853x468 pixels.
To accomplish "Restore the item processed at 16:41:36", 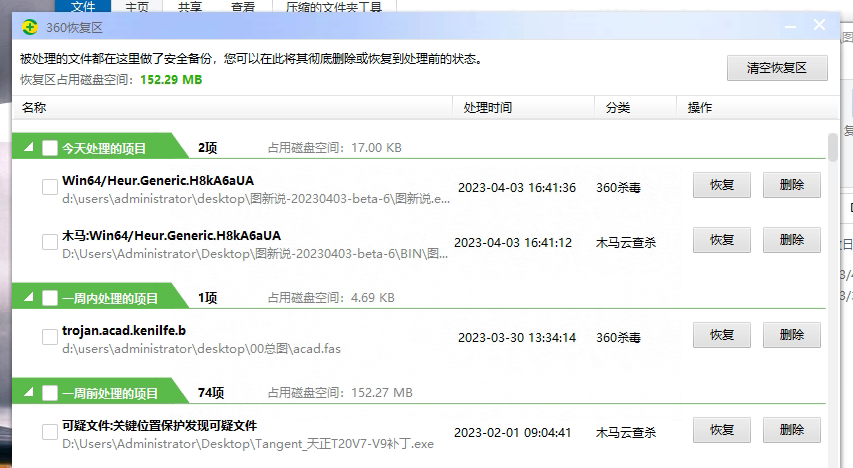I will click(721, 185).
